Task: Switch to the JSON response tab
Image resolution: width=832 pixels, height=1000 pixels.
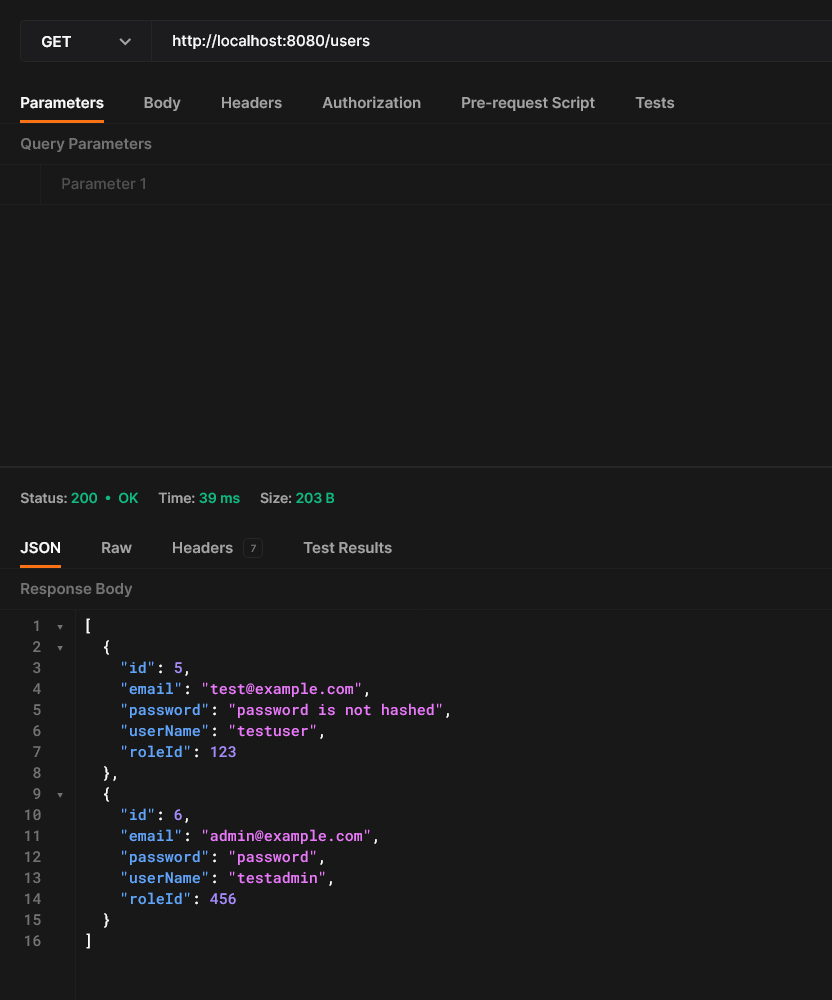Action: 40,548
